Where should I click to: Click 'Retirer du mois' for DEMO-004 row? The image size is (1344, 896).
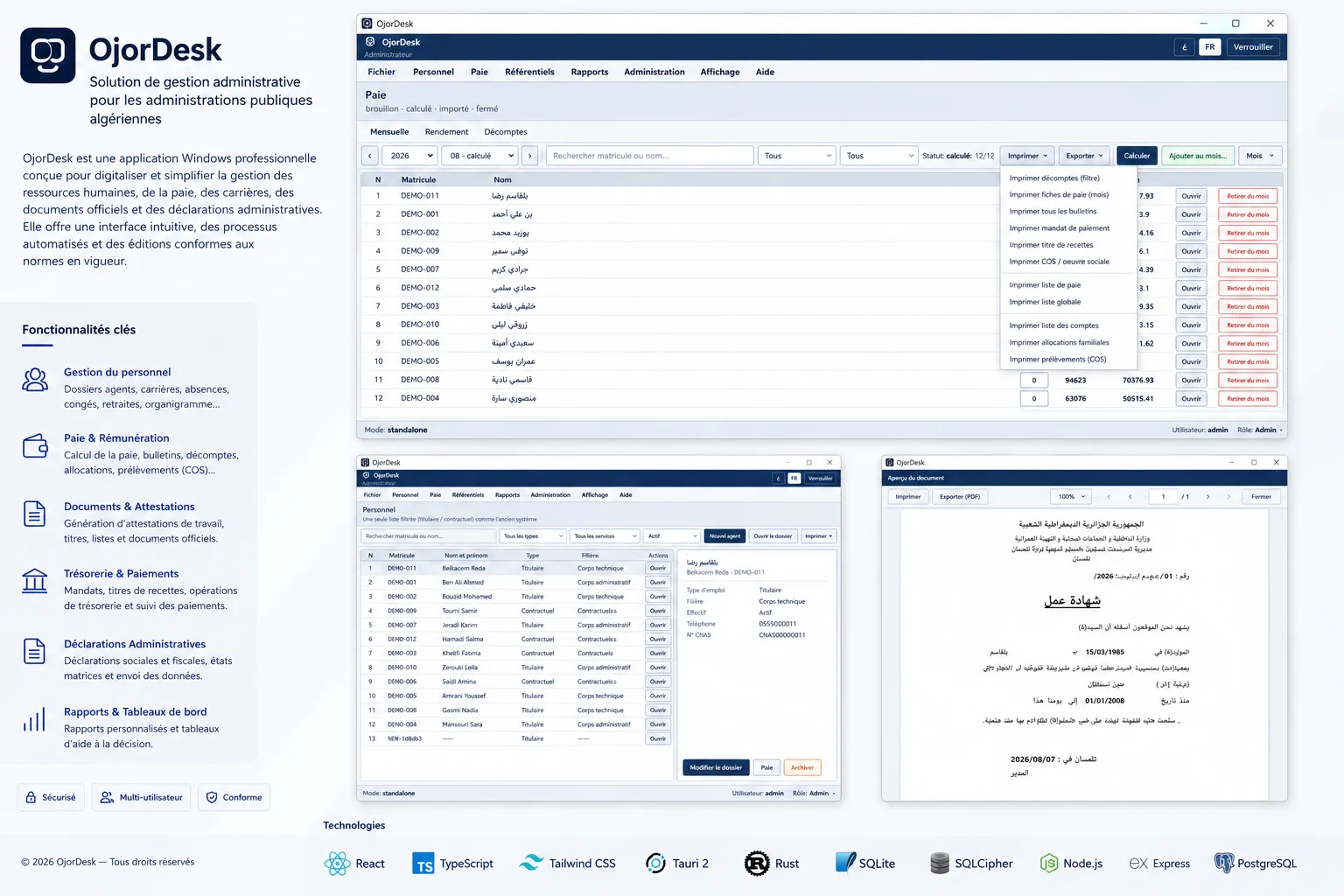1248,398
